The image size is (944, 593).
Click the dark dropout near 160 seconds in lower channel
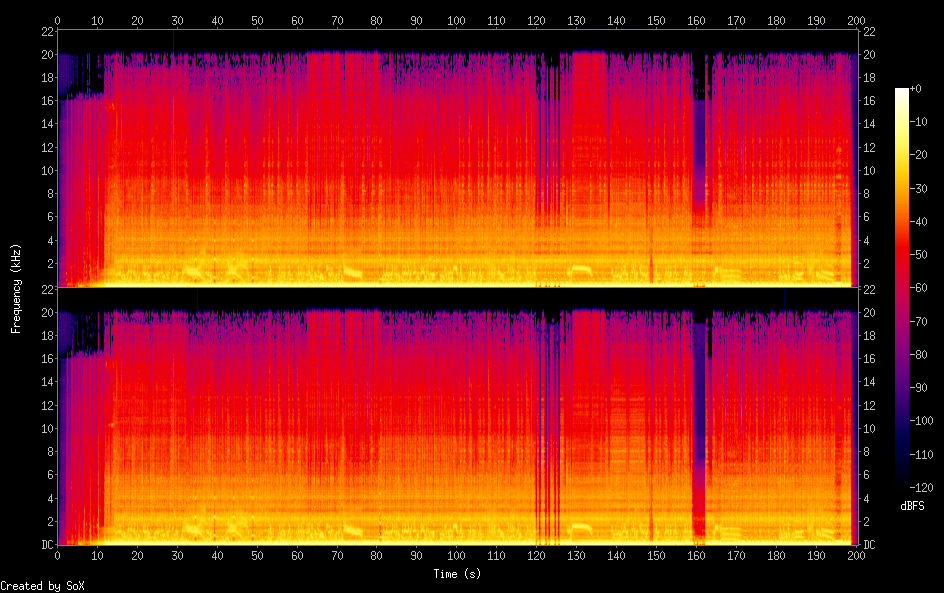[x=699, y=430]
